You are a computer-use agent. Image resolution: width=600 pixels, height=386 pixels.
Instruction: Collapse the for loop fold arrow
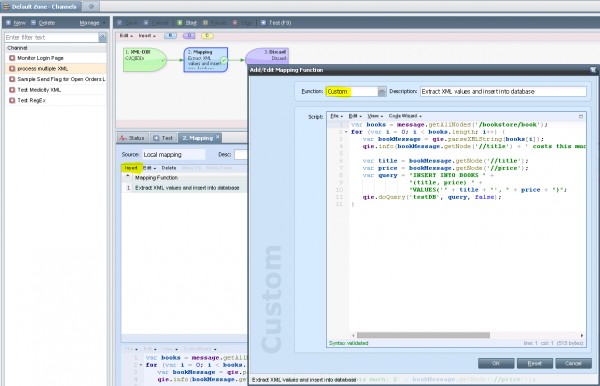[x=346, y=132]
